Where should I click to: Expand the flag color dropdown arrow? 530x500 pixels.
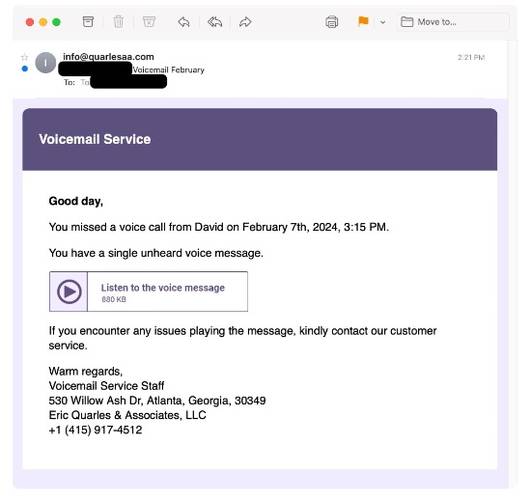pos(383,22)
